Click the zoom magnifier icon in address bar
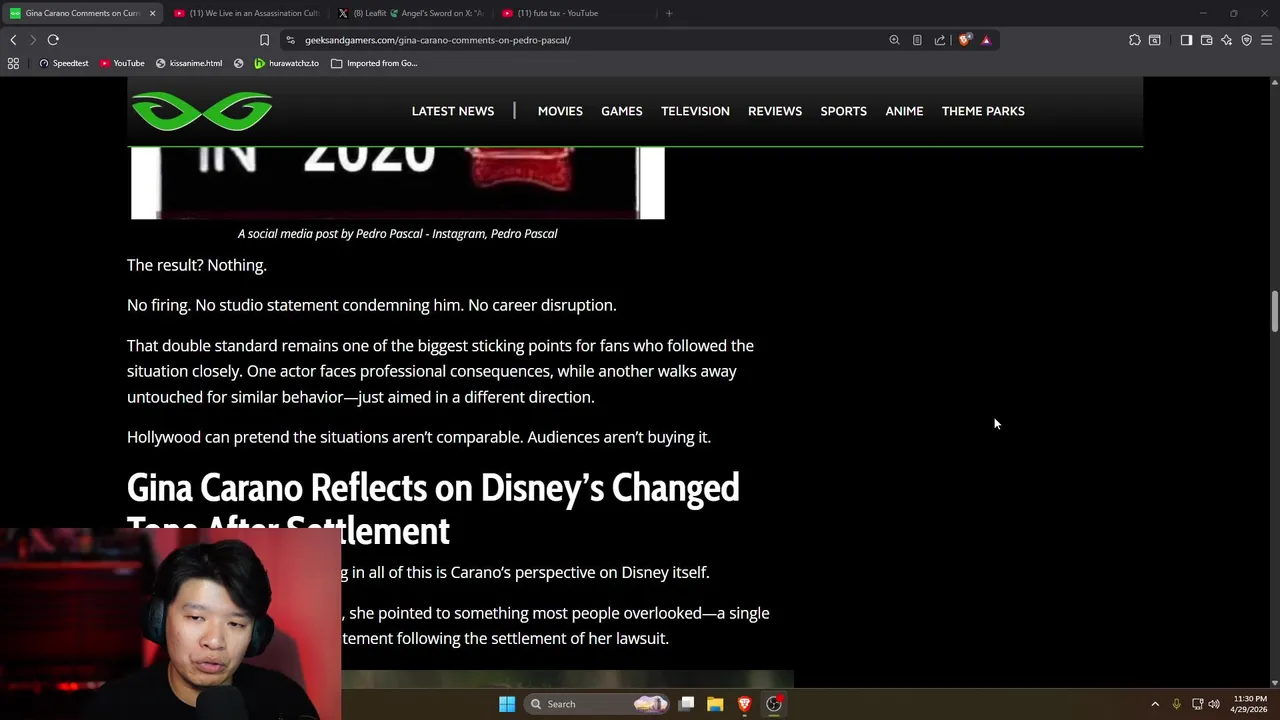 click(894, 40)
